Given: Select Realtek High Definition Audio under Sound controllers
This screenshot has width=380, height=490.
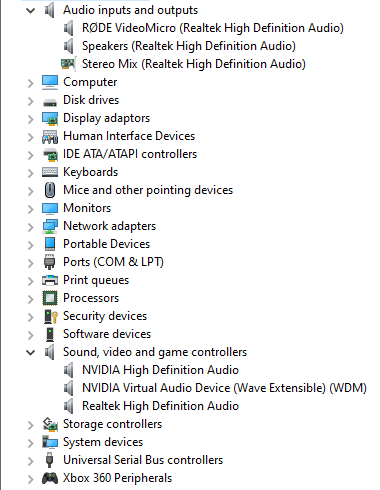Looking at the screenshot, I should [160, 406].
